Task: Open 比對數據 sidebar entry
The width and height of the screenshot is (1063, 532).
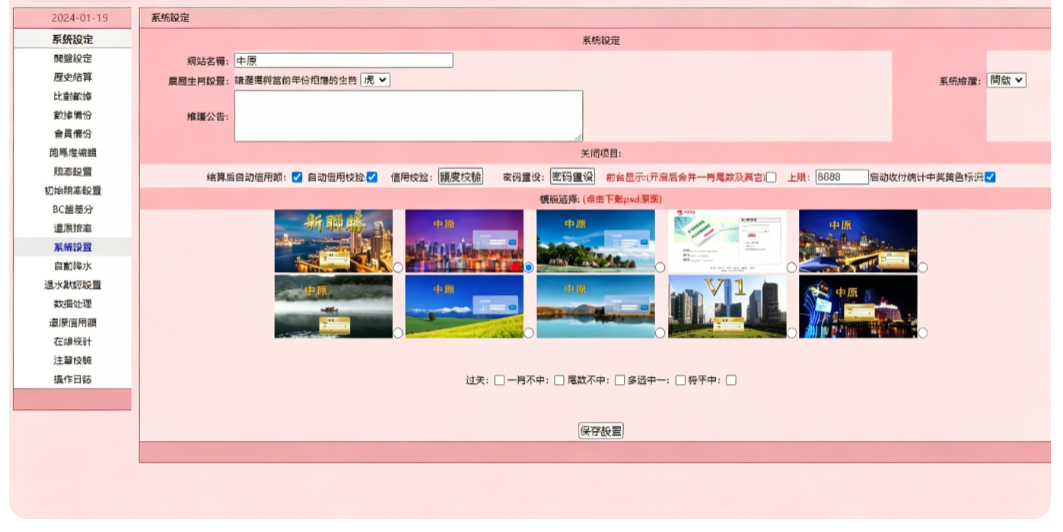Action: [73, 96]
